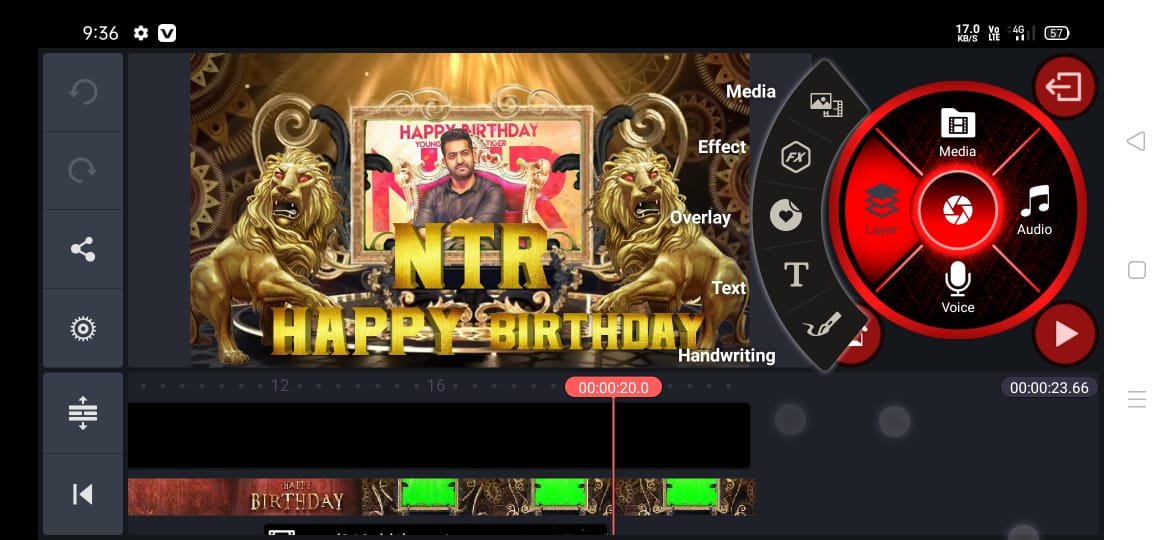Open the share export icon

coord(83,250)
